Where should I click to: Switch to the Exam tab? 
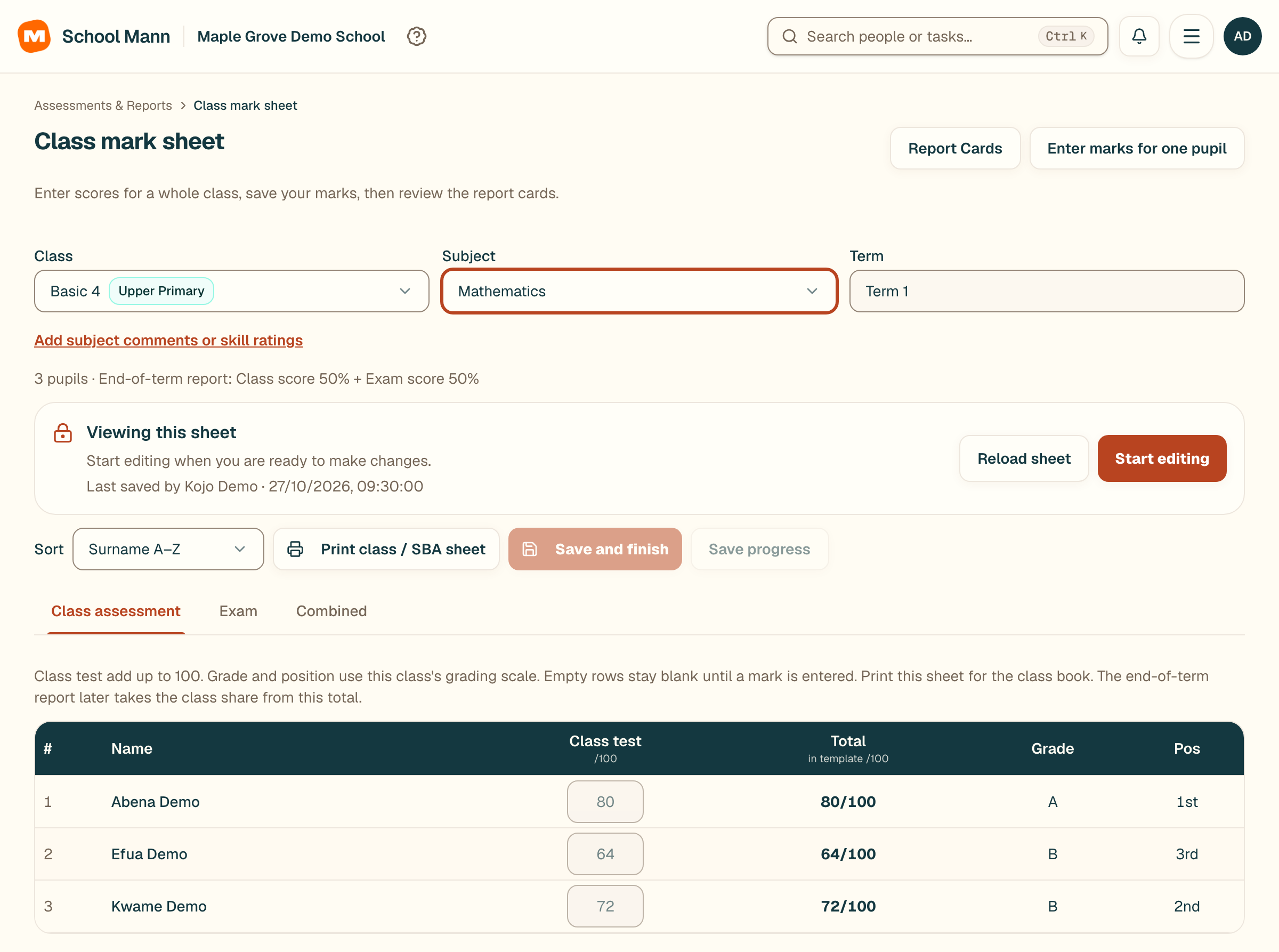pos(238,611)
